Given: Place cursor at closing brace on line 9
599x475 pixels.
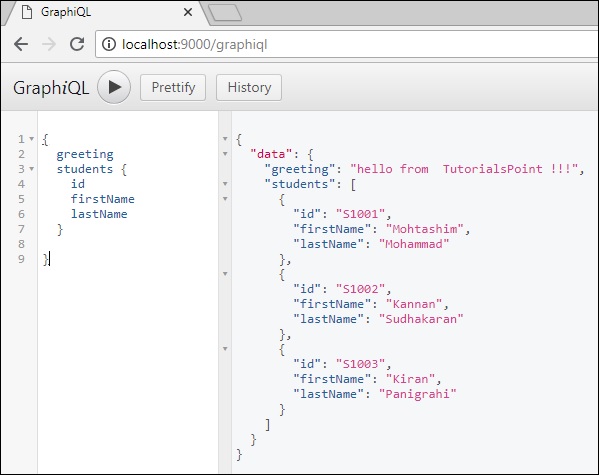Looking at the screenshot, I should (x=46, y=259).
